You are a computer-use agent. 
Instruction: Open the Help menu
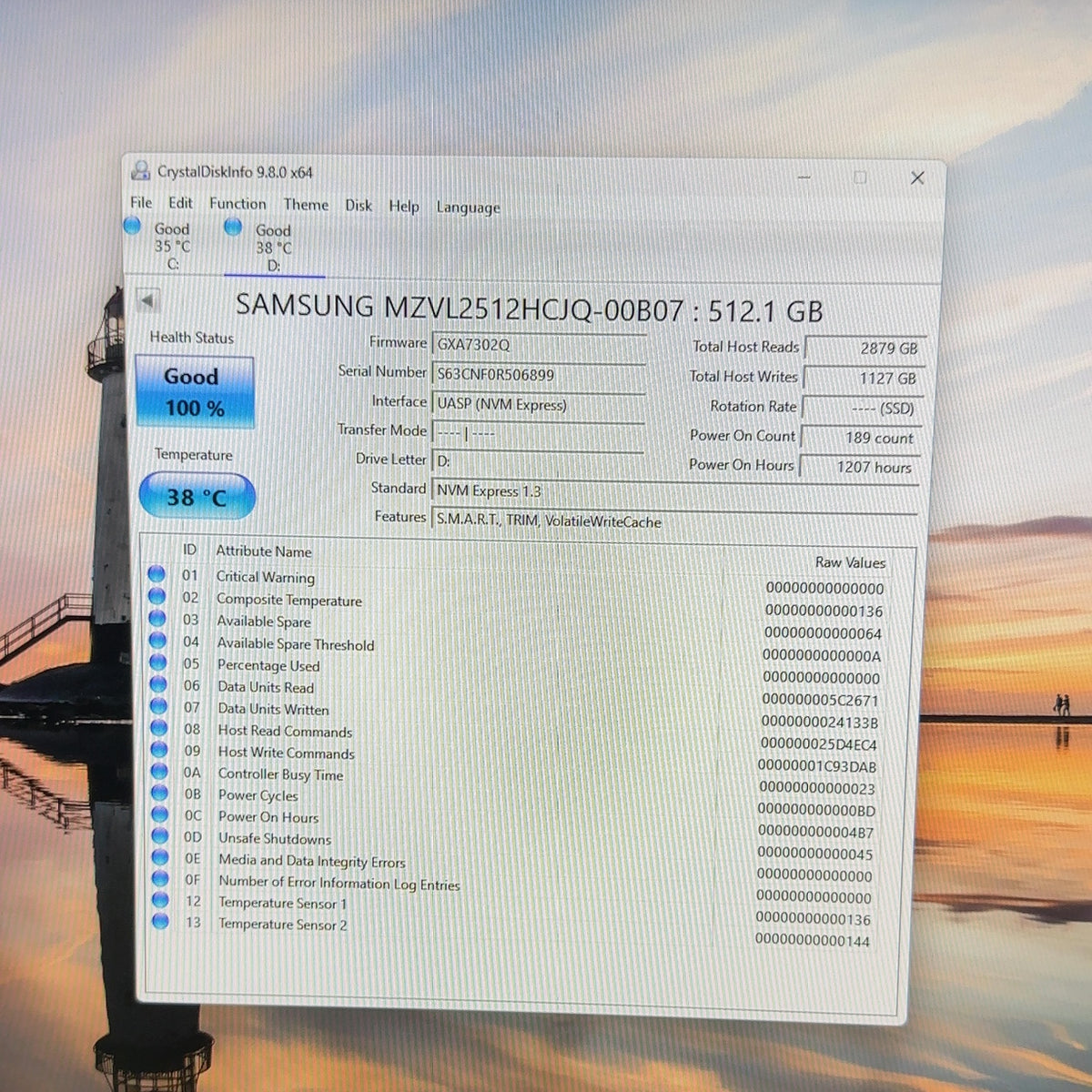404,207
